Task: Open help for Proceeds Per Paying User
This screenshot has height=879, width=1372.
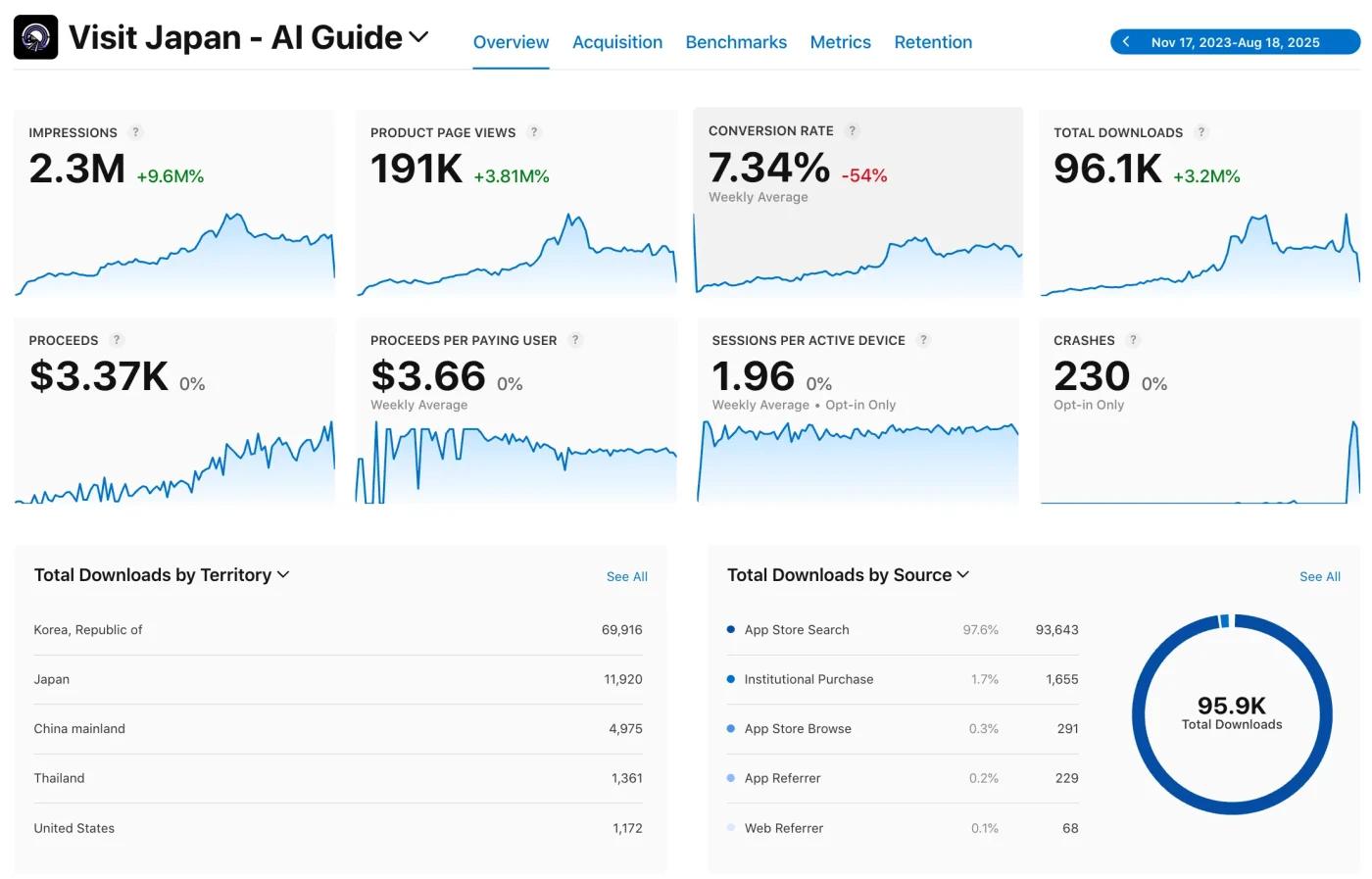Action: click(575, 340)
